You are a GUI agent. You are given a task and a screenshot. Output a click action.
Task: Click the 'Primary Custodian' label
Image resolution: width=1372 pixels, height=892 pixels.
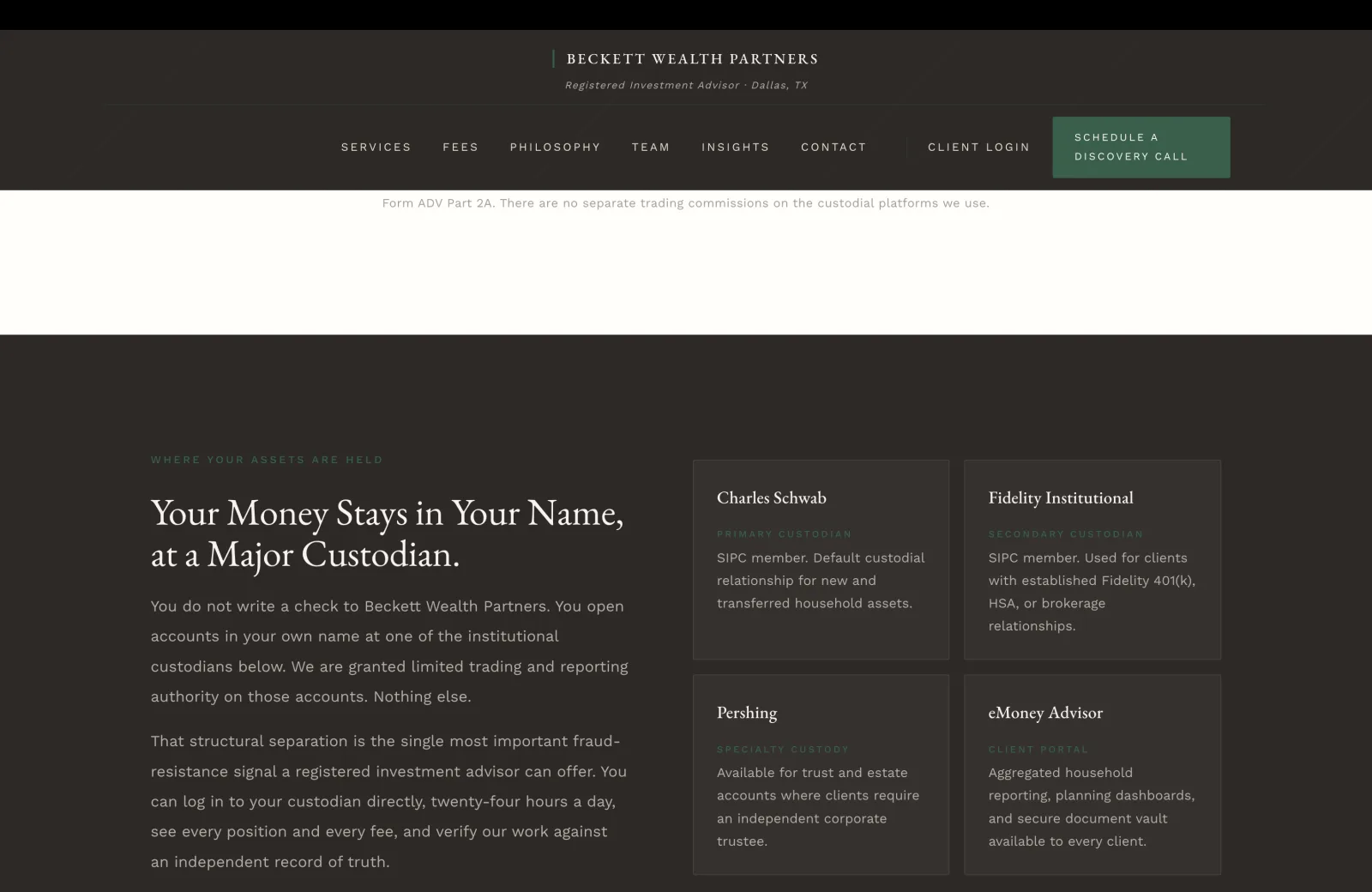785,533
